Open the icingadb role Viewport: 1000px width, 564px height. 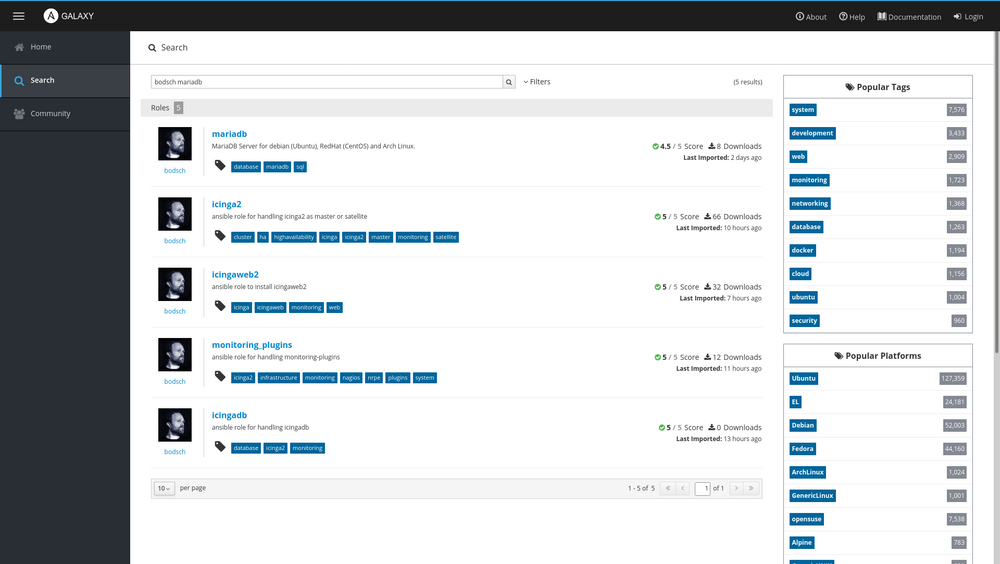point(229,415)
